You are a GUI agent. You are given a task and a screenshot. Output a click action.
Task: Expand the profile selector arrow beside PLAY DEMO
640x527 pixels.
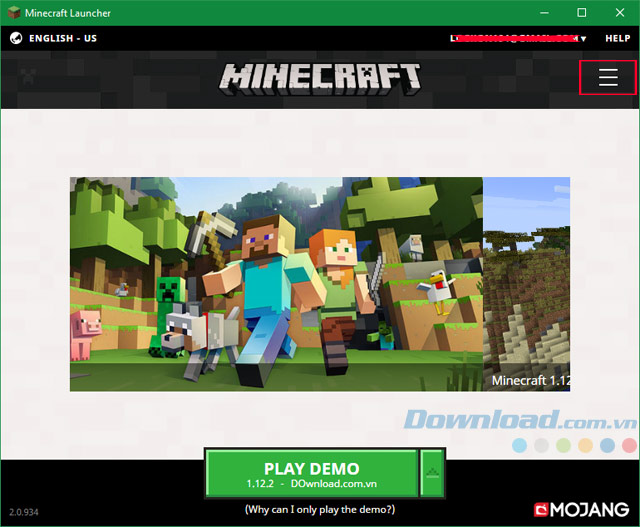432,474
